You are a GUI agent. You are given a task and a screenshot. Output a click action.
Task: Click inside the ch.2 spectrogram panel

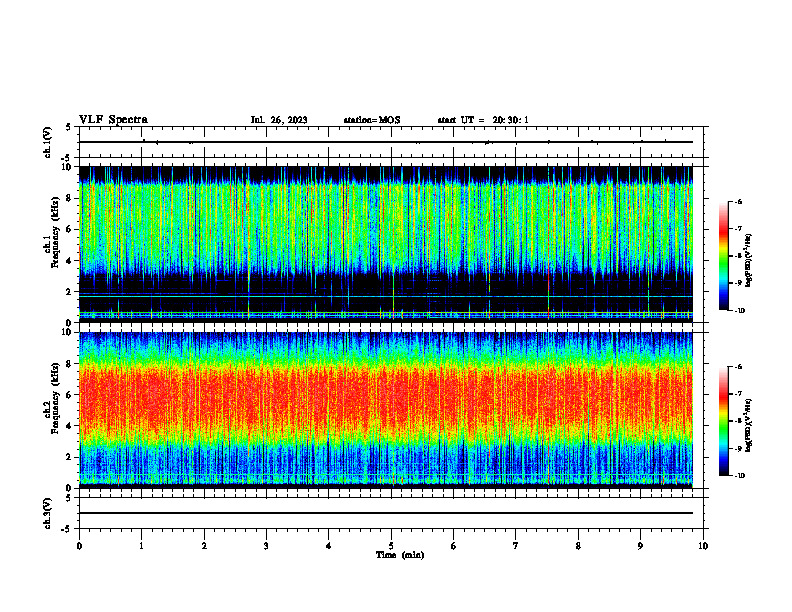386,410
